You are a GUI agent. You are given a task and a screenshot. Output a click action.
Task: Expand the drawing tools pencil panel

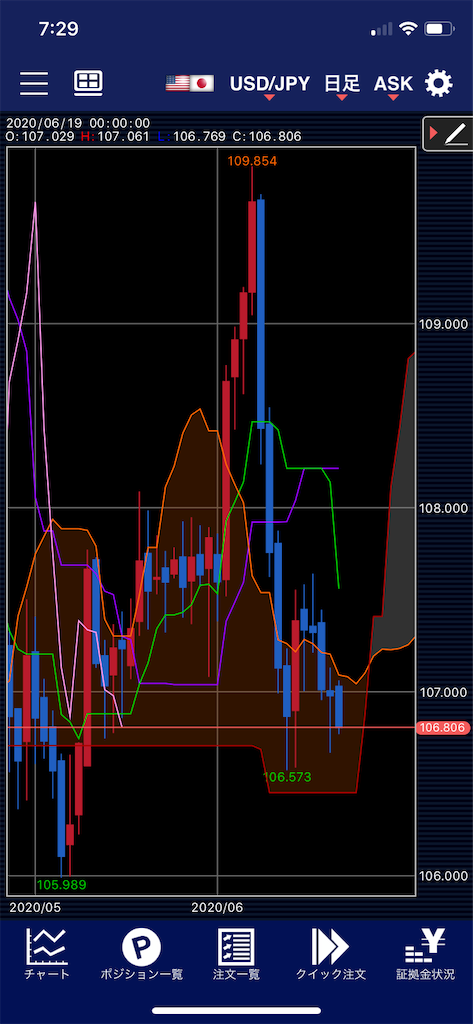tap(449, 134)
